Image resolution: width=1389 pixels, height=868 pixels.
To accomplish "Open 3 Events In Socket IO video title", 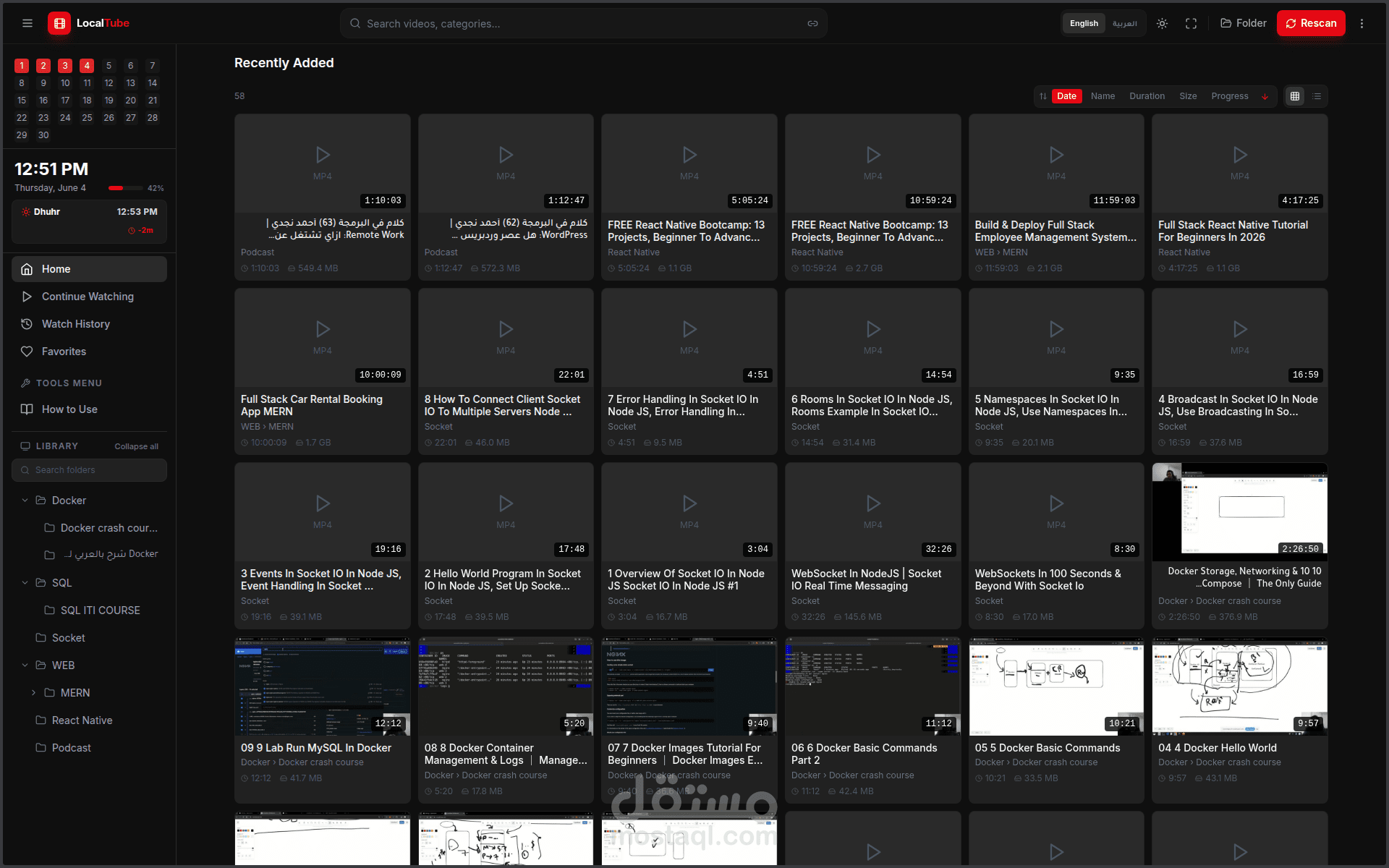I will pos(321,580).
